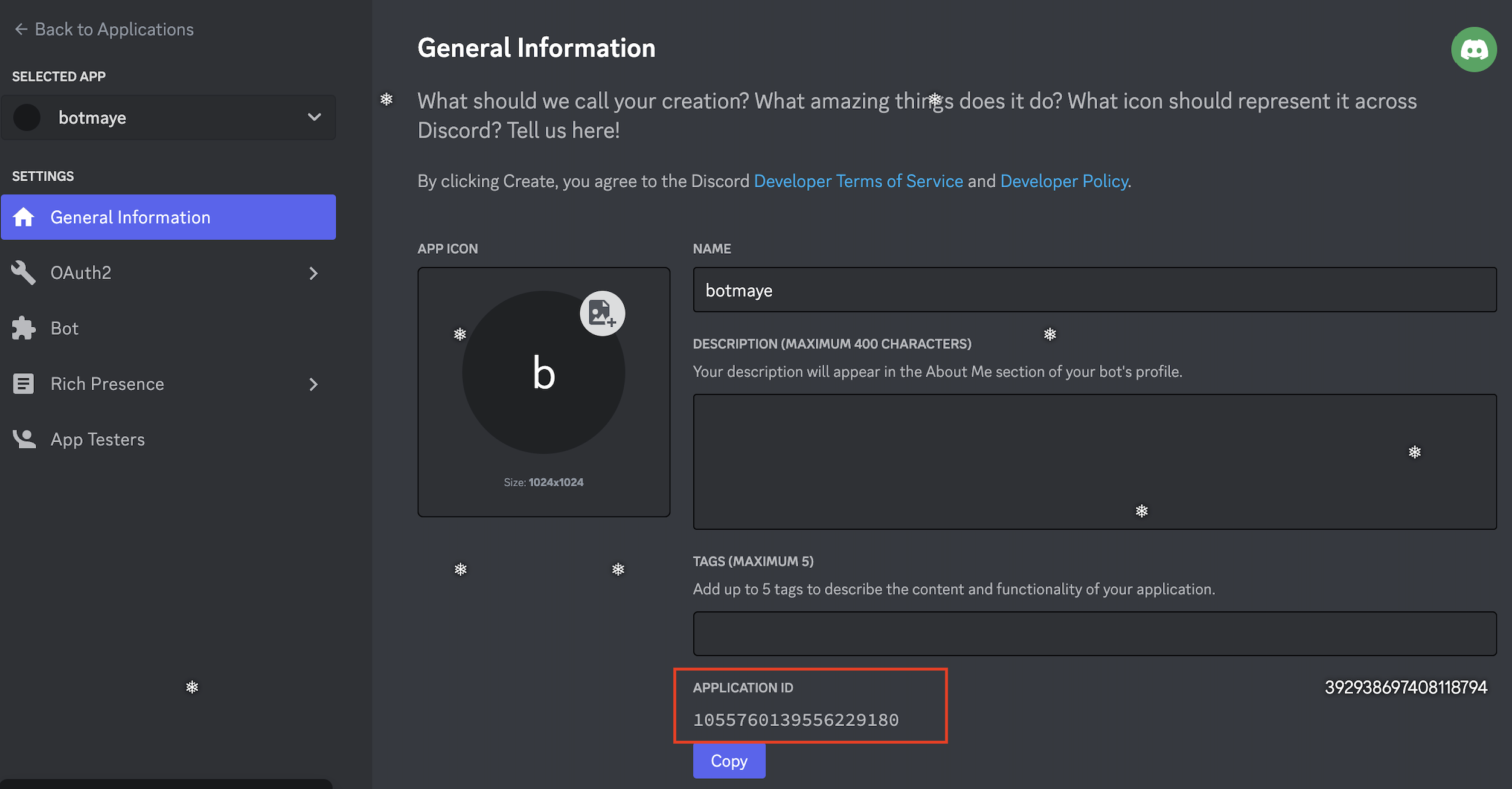Click the Tags input field
This screenshot has height=789, width=1512.
(1094, 634)
